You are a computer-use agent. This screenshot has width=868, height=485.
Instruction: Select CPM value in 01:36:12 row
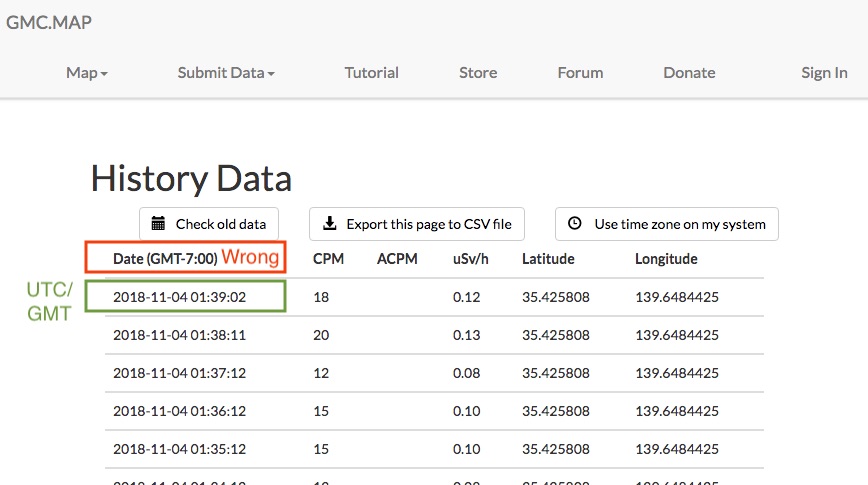pyautogui.click(x=321, y=411)
